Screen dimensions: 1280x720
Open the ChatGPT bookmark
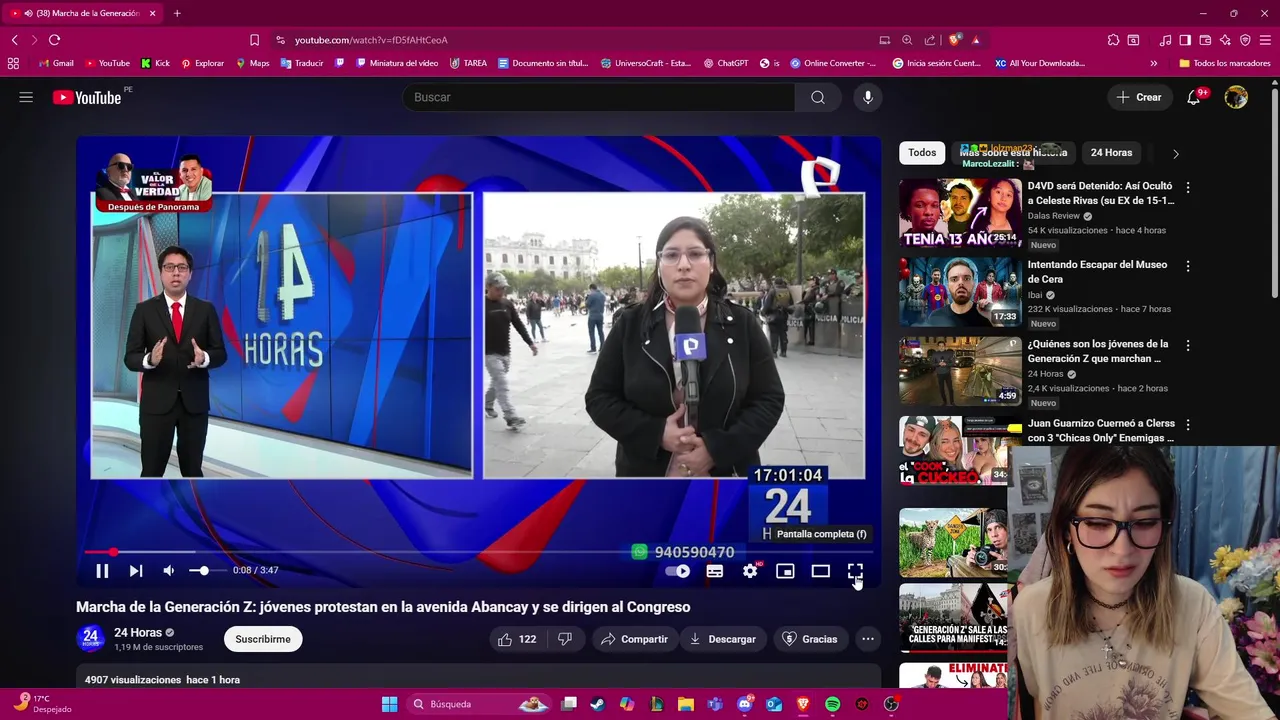(x=726, y=63)
